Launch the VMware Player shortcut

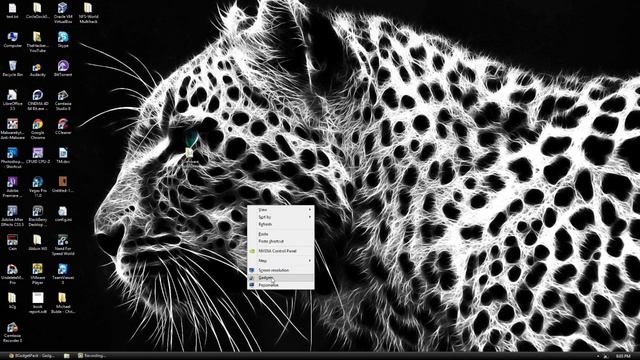point(38,274)
